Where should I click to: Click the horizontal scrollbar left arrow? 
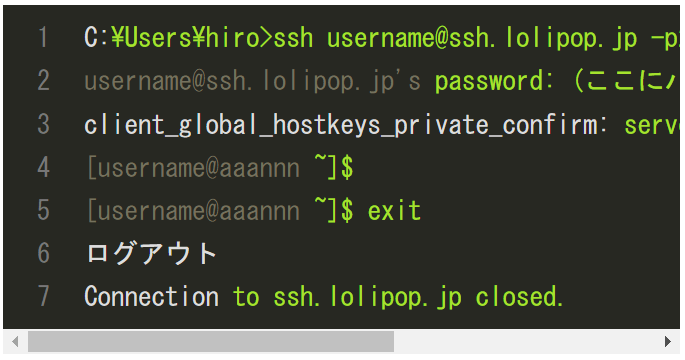pyautogui.click(x=15, y=341)
